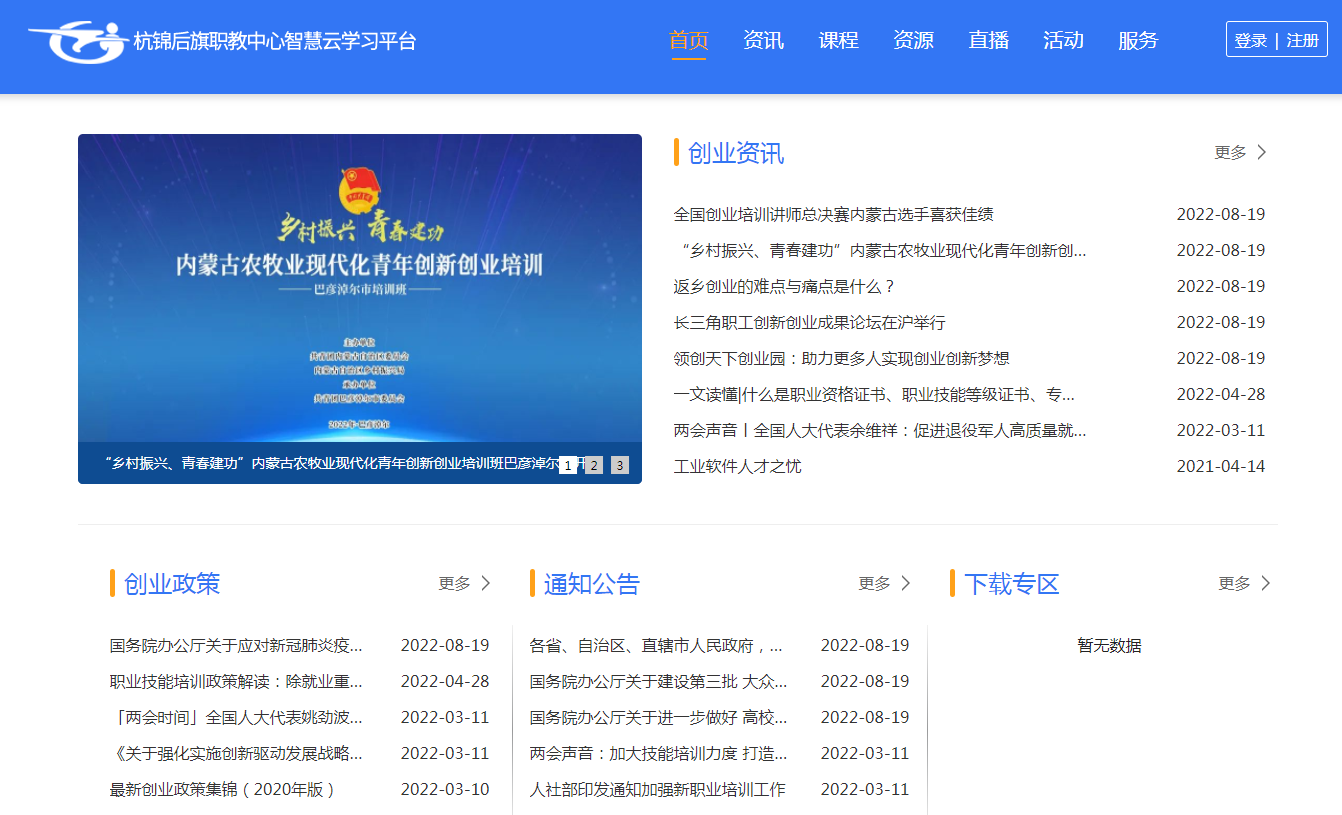Expand 创业政策 section via 更多 arrow
Screen dimensions: 1342x815
click(x=486, y=583)
